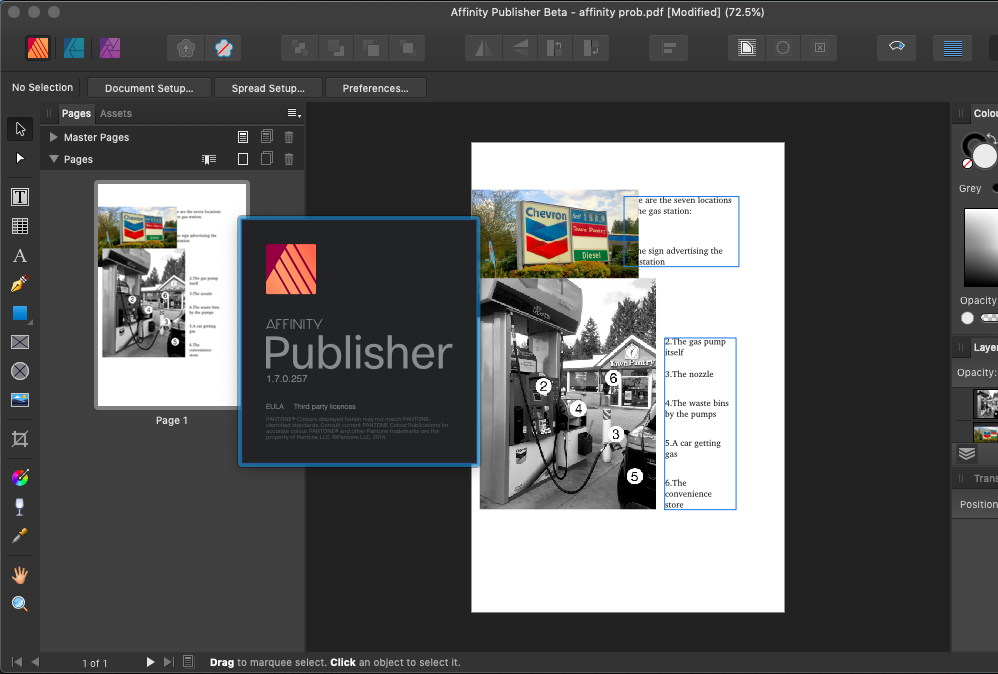Open the text wrap settings toolbar icon
The height and width of the screenshot is (674, 998).
(747, 48)
